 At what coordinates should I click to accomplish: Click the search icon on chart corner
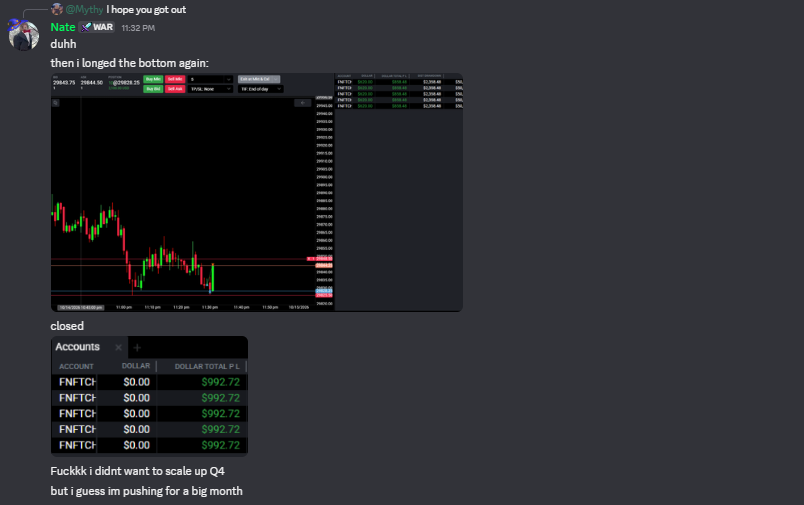(x=55, y=103)
